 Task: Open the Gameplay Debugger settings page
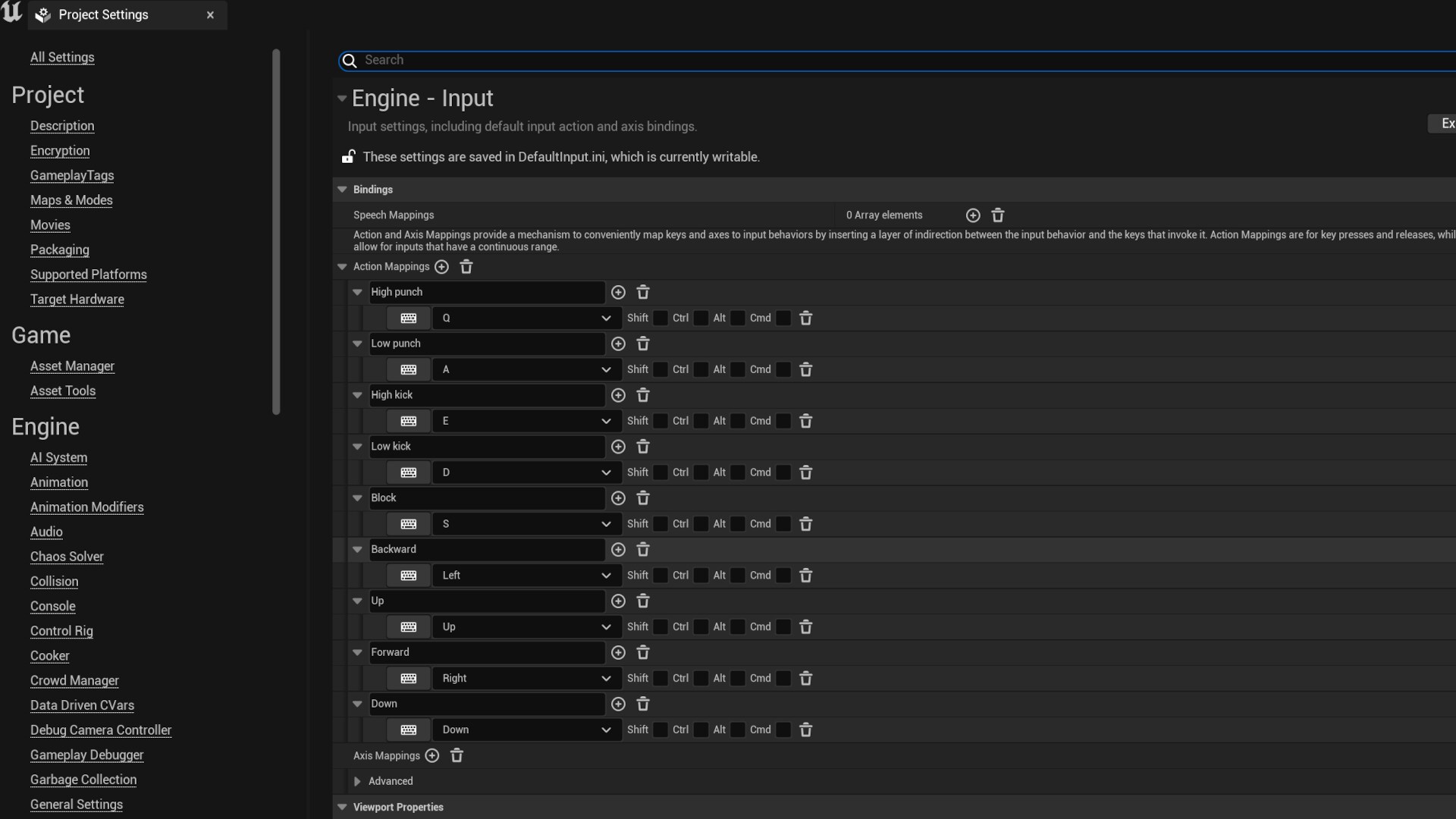click(x=86, y=755)
